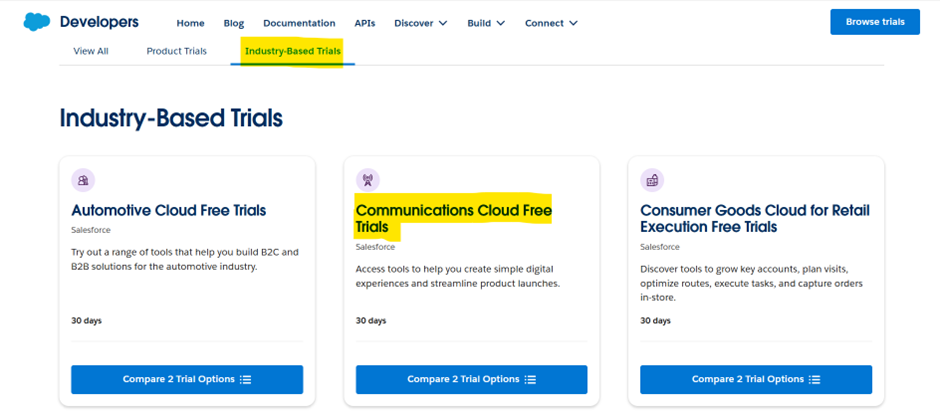Click Communications description about digital experiences

pyautogui.click(x=458, y=276)
